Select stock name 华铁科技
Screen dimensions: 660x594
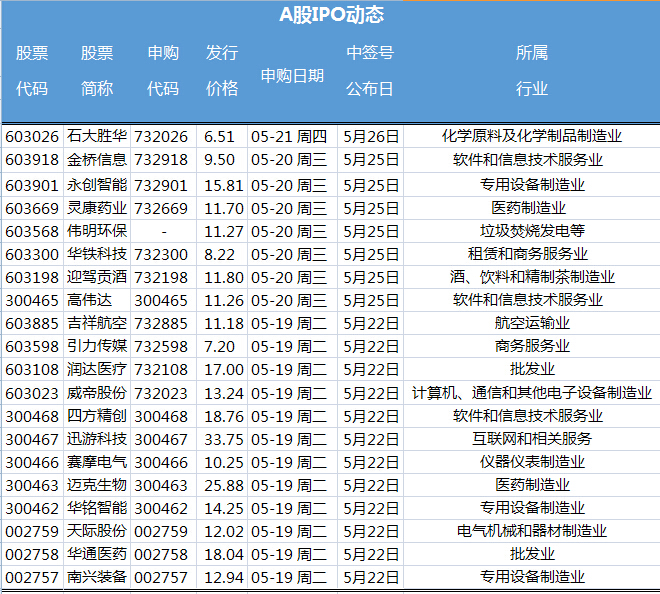pos(97,254)
